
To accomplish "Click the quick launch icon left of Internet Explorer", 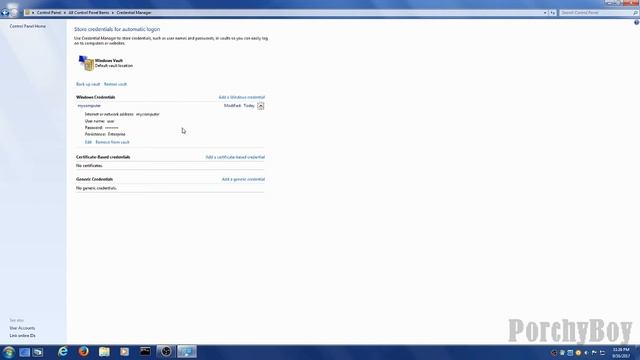I will coord(38,352).
